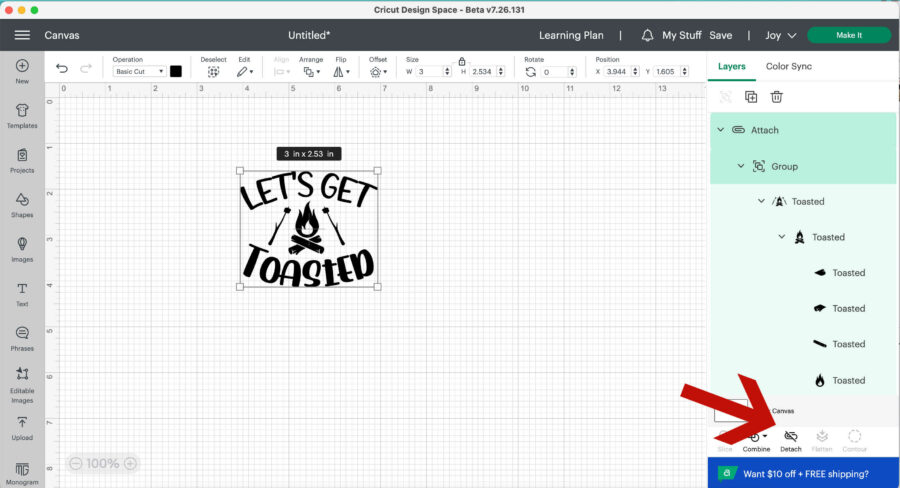Click the Detach button
Screen dimensions: 900x488
pos(790,440)
